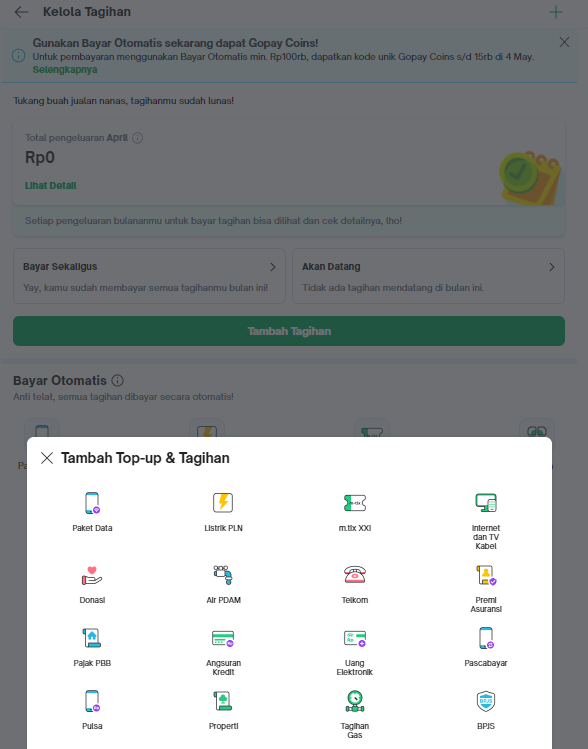Choose Angsuran Kredit option
The height and width of the screenshot is (749, 588).
pos(223,638)
